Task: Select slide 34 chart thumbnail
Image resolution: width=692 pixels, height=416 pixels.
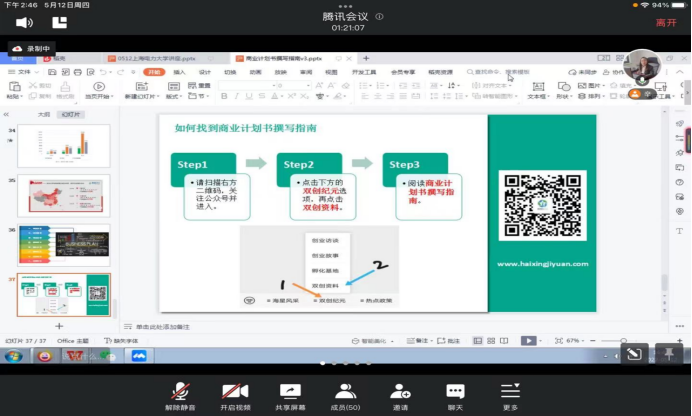Action: click(64, 146)
